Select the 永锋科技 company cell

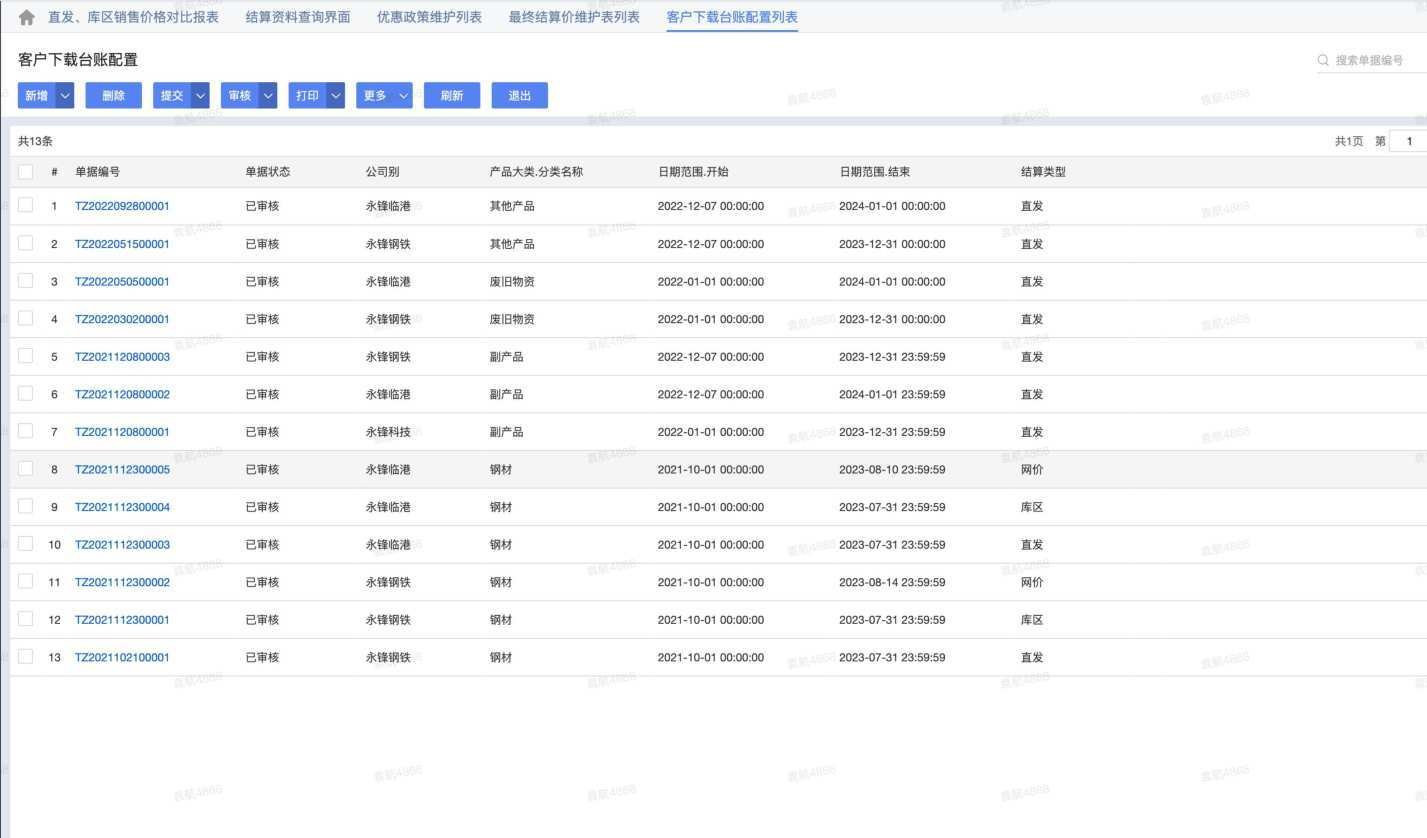tap(388, 432)
